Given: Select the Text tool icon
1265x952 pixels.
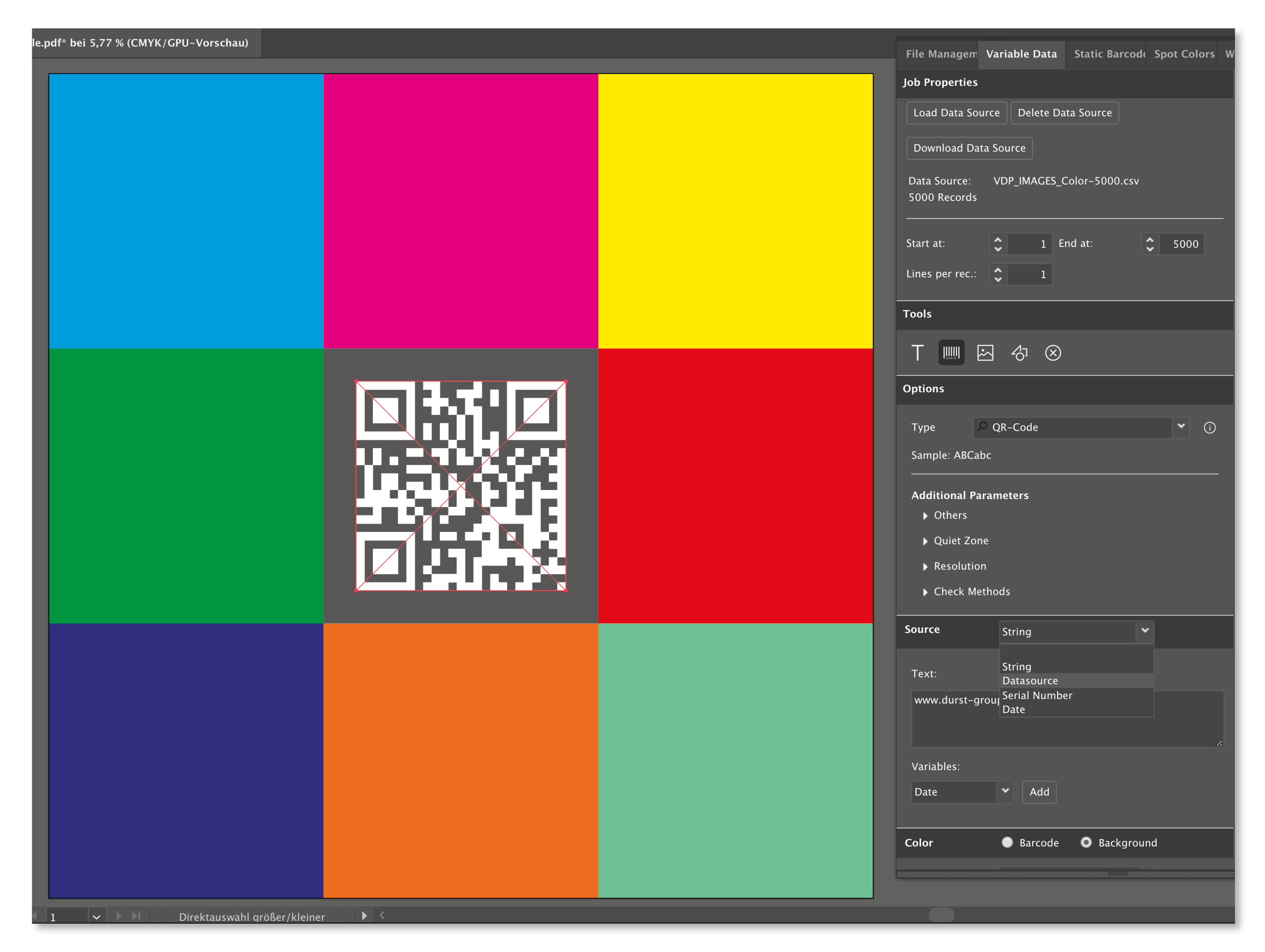Looking at the screenshot, I should click(x=917, y=353).
